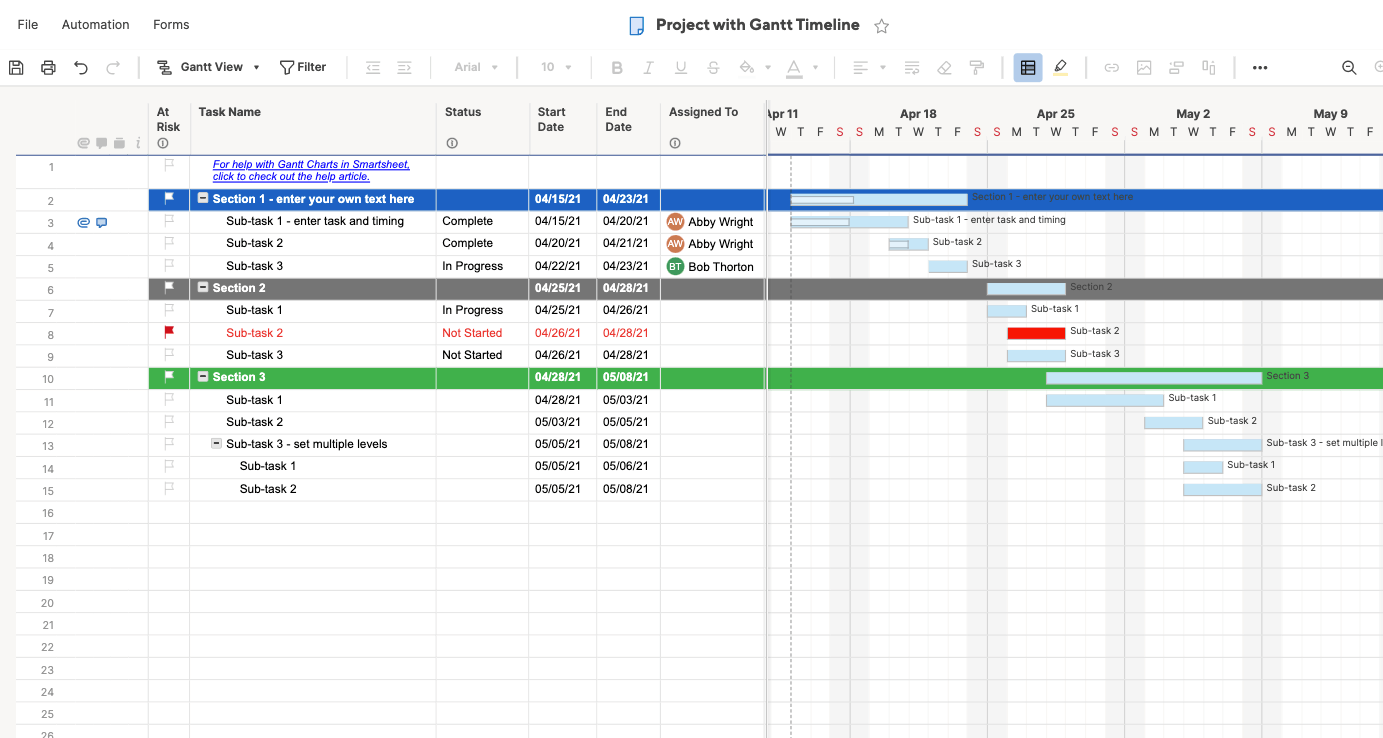1383x738 pixels.
Task: Click the zoom out magnifier icon
Action: point(1349,68)
